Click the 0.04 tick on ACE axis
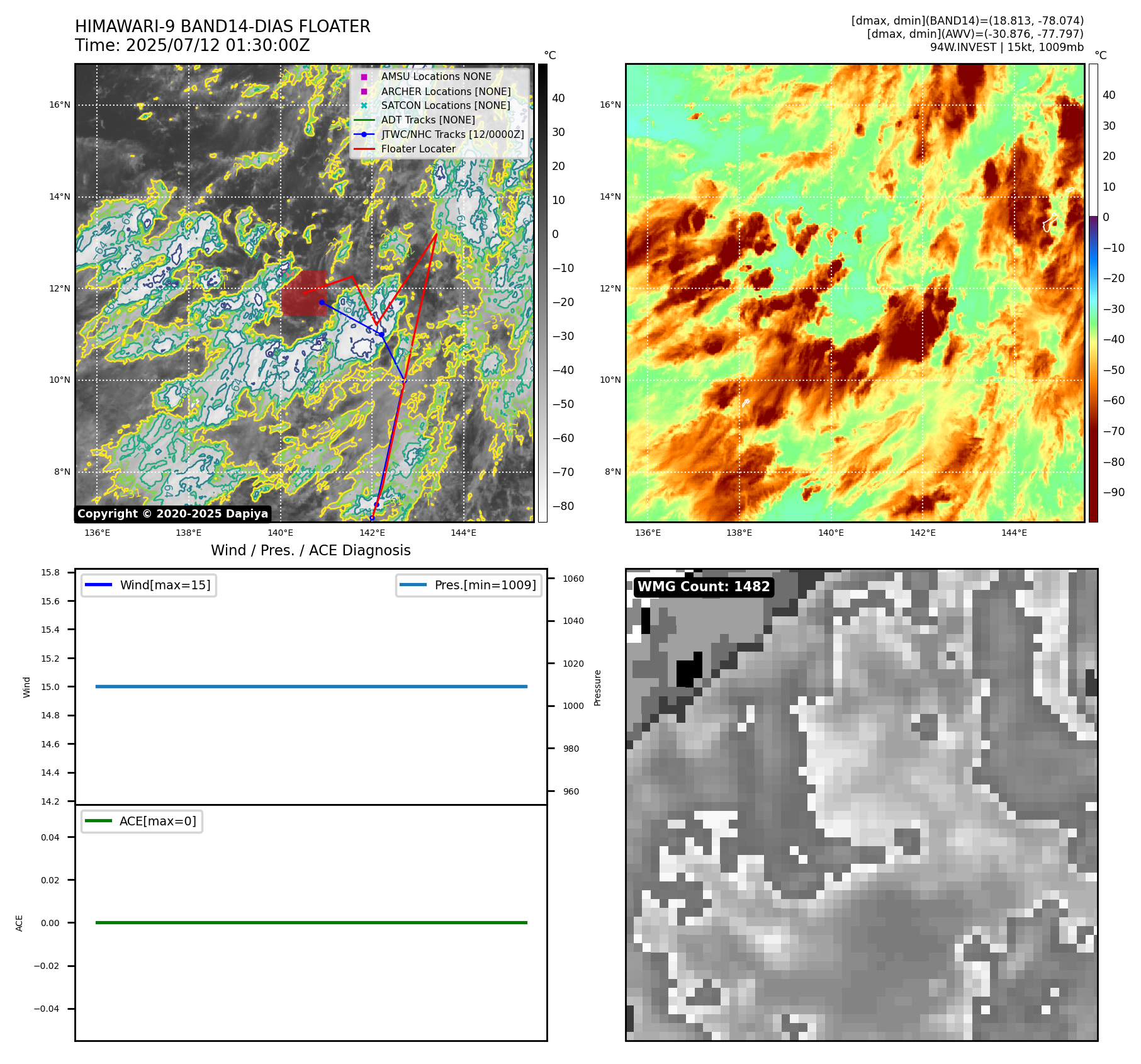 click(50, 837)
